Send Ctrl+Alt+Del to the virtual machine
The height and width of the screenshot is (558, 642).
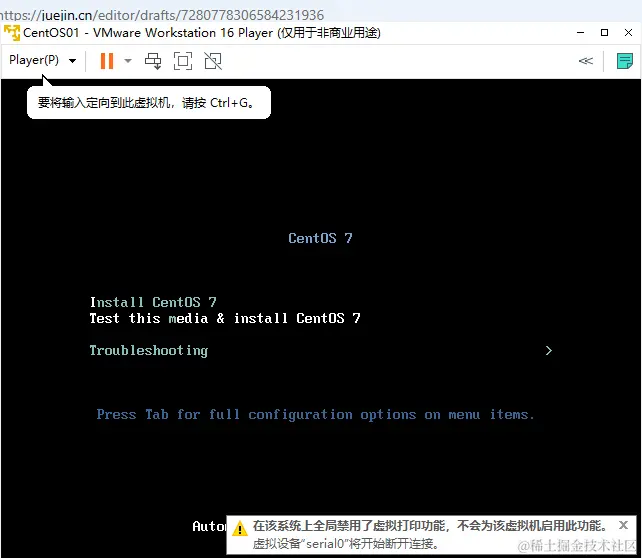click(x=153, y=61)
